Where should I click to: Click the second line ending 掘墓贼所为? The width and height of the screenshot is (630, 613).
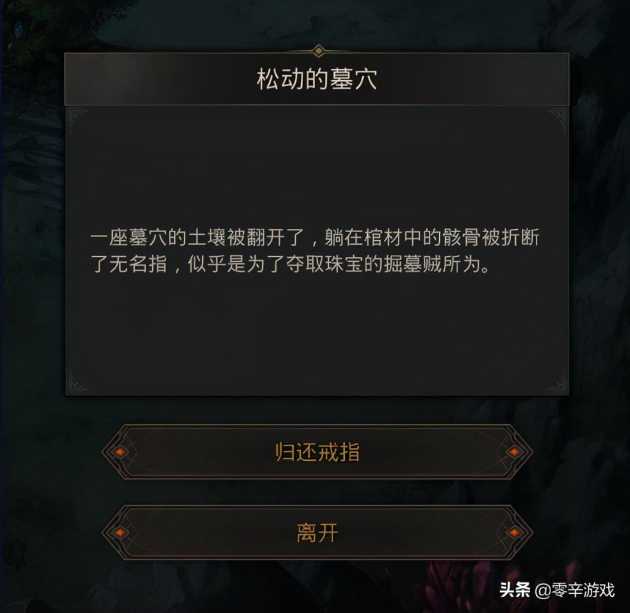click(x=290, y=264)
